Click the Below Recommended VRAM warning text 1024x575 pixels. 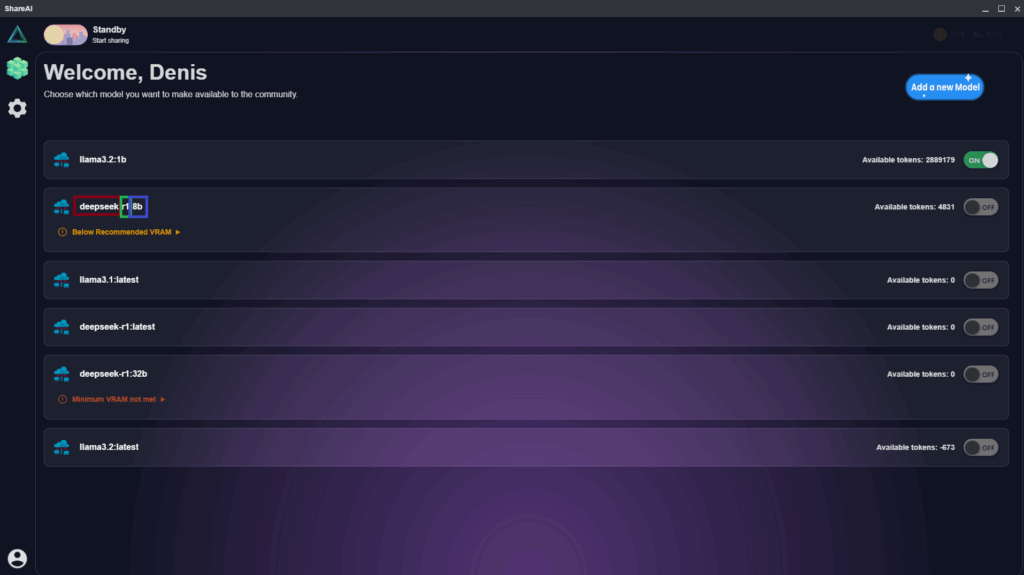121,232
